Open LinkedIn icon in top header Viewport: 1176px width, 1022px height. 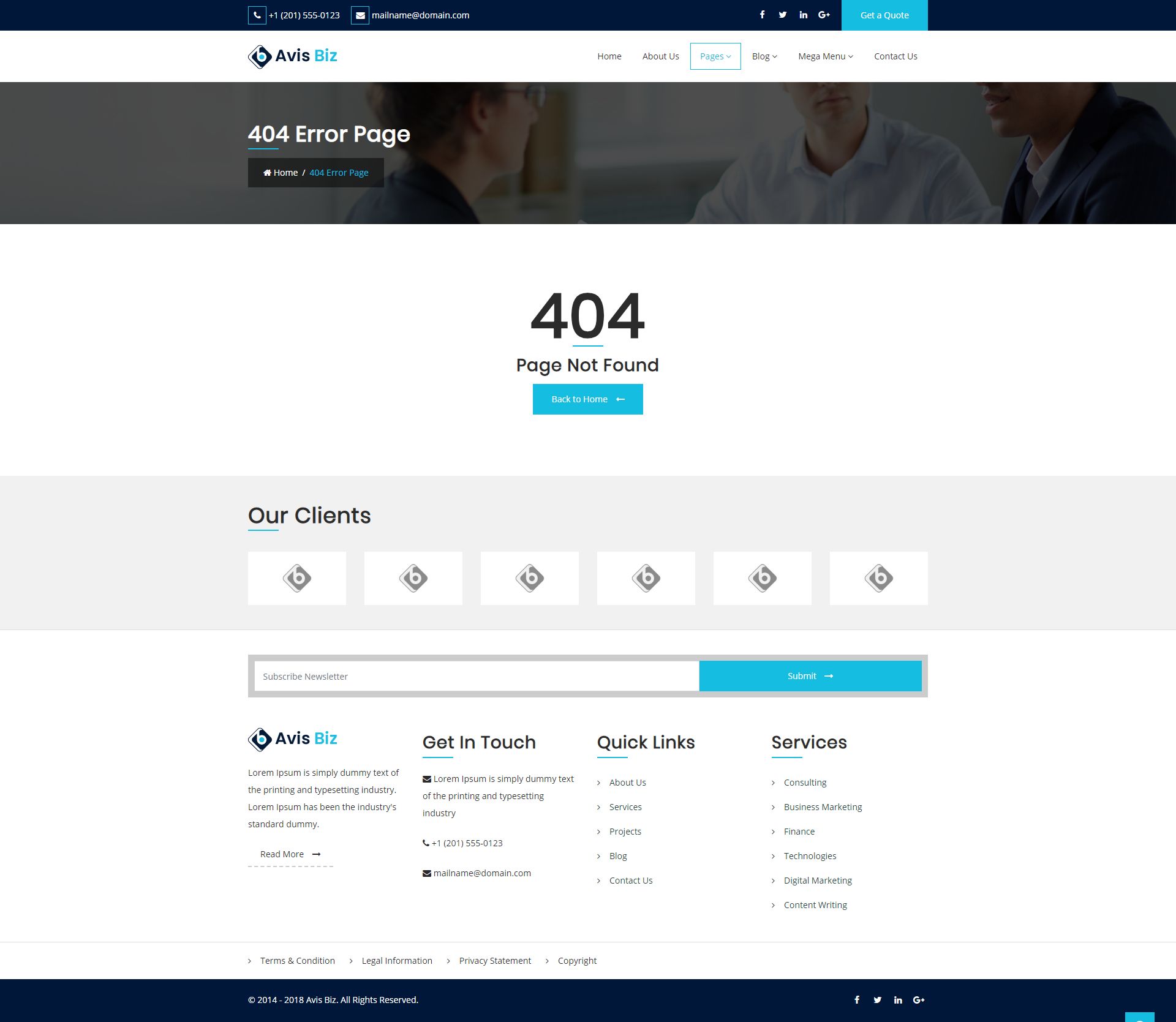coord(803,15)
